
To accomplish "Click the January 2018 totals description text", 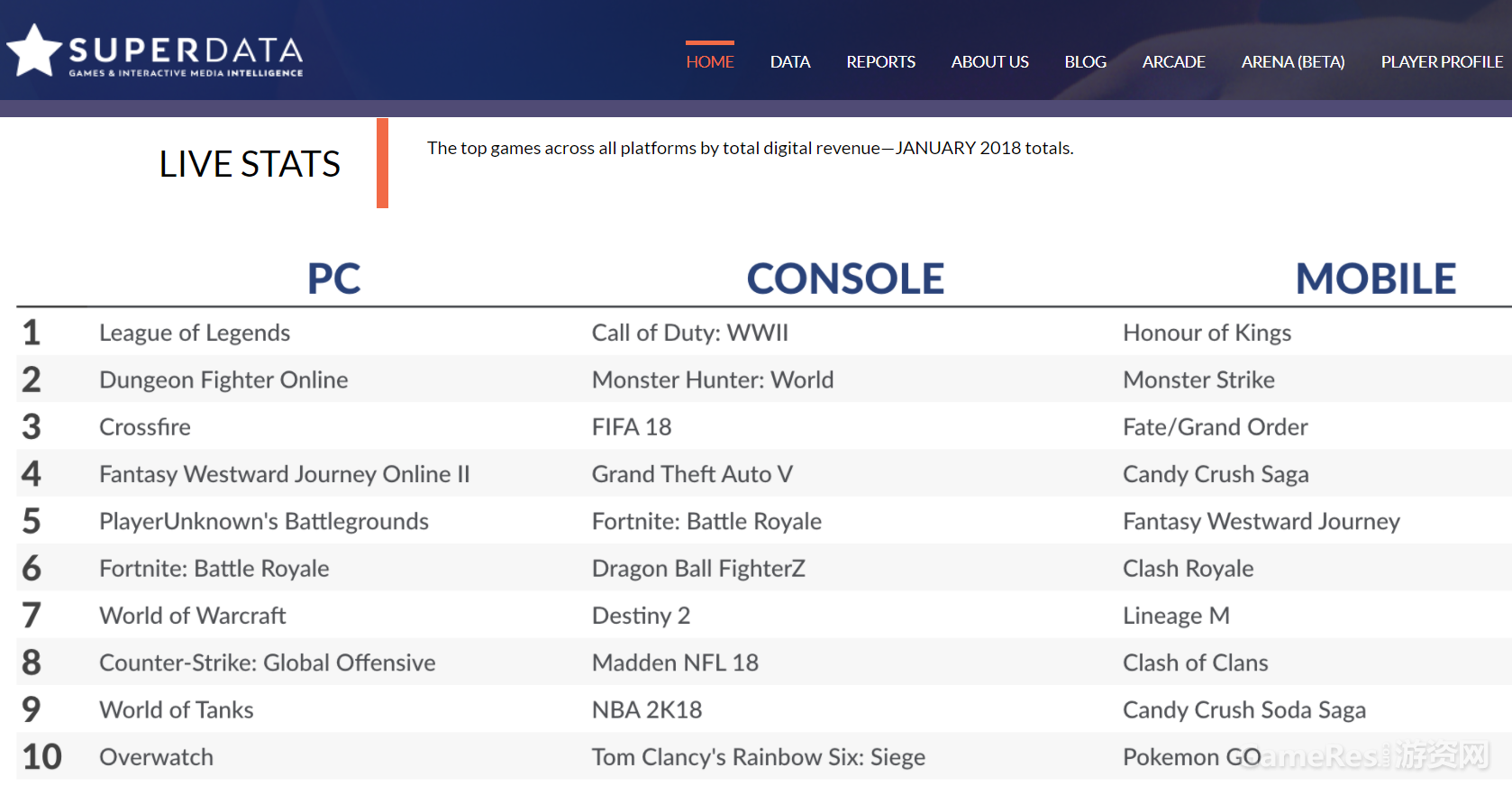I will coord(751,148).
